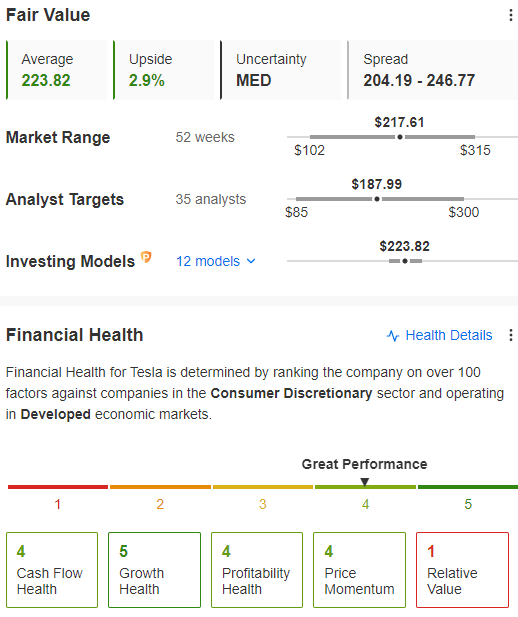This screenshot has height=617, width=518.
Task: Click the Great Performance triangle marker
Action: click(x=365, y=482)
